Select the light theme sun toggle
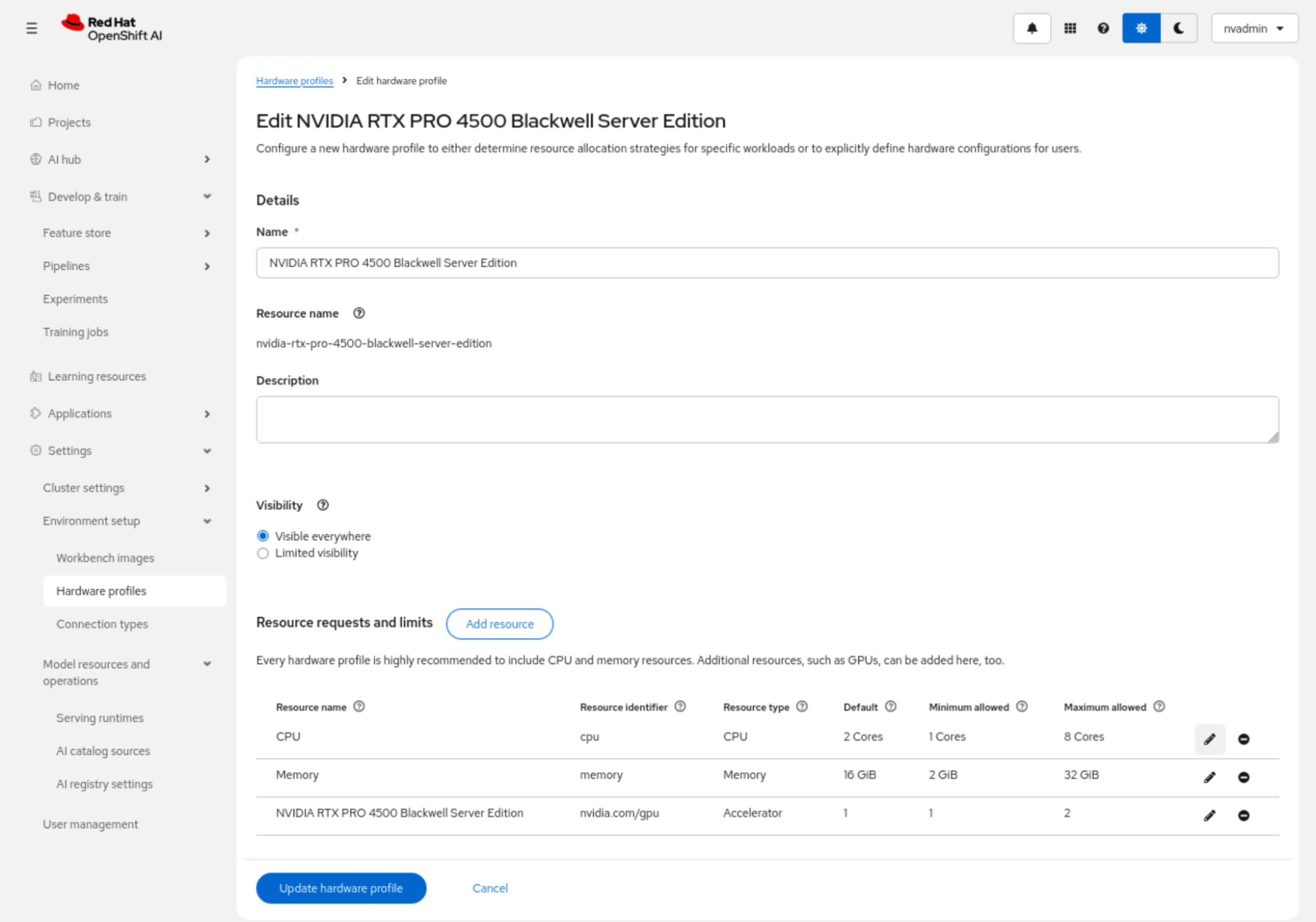 pos(1141,28)
